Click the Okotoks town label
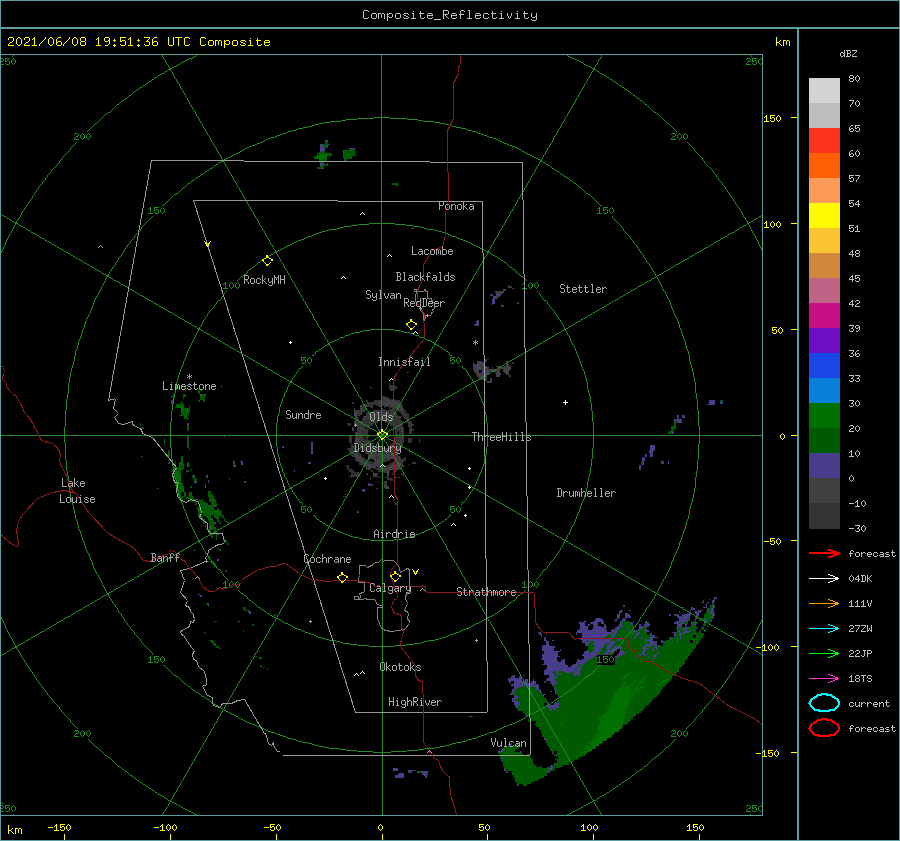The width and height of the screenshot is (900, 841). point(400,667)
